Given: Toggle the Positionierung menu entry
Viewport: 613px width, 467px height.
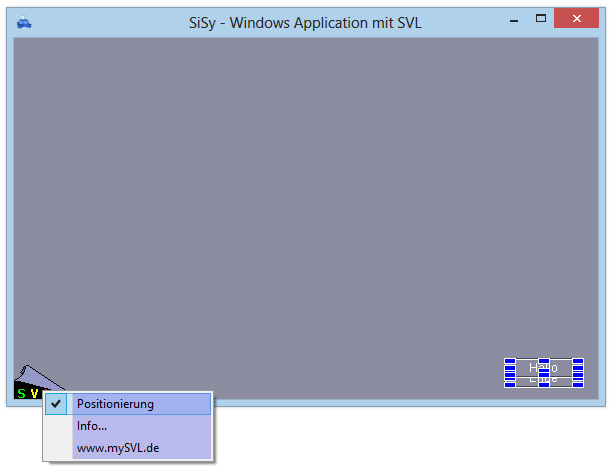Looking at the screenshot, I should coord(115,404).
